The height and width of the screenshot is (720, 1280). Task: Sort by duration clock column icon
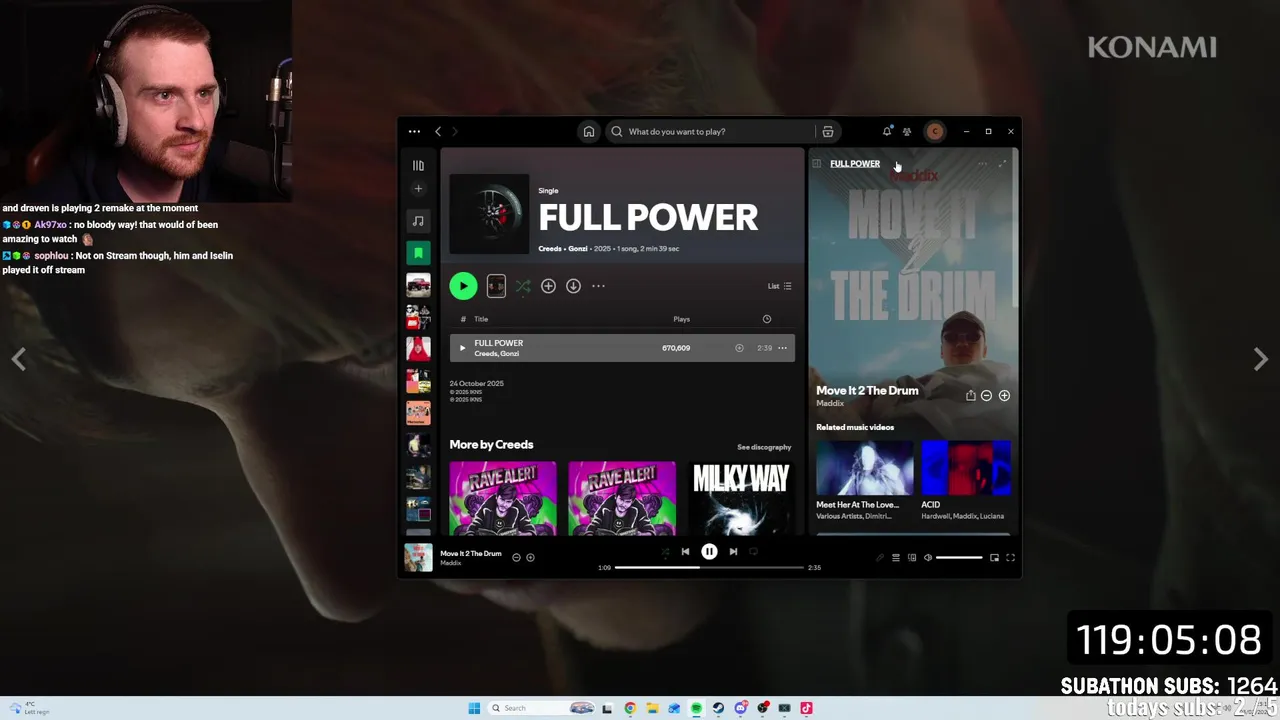[767, 319]
